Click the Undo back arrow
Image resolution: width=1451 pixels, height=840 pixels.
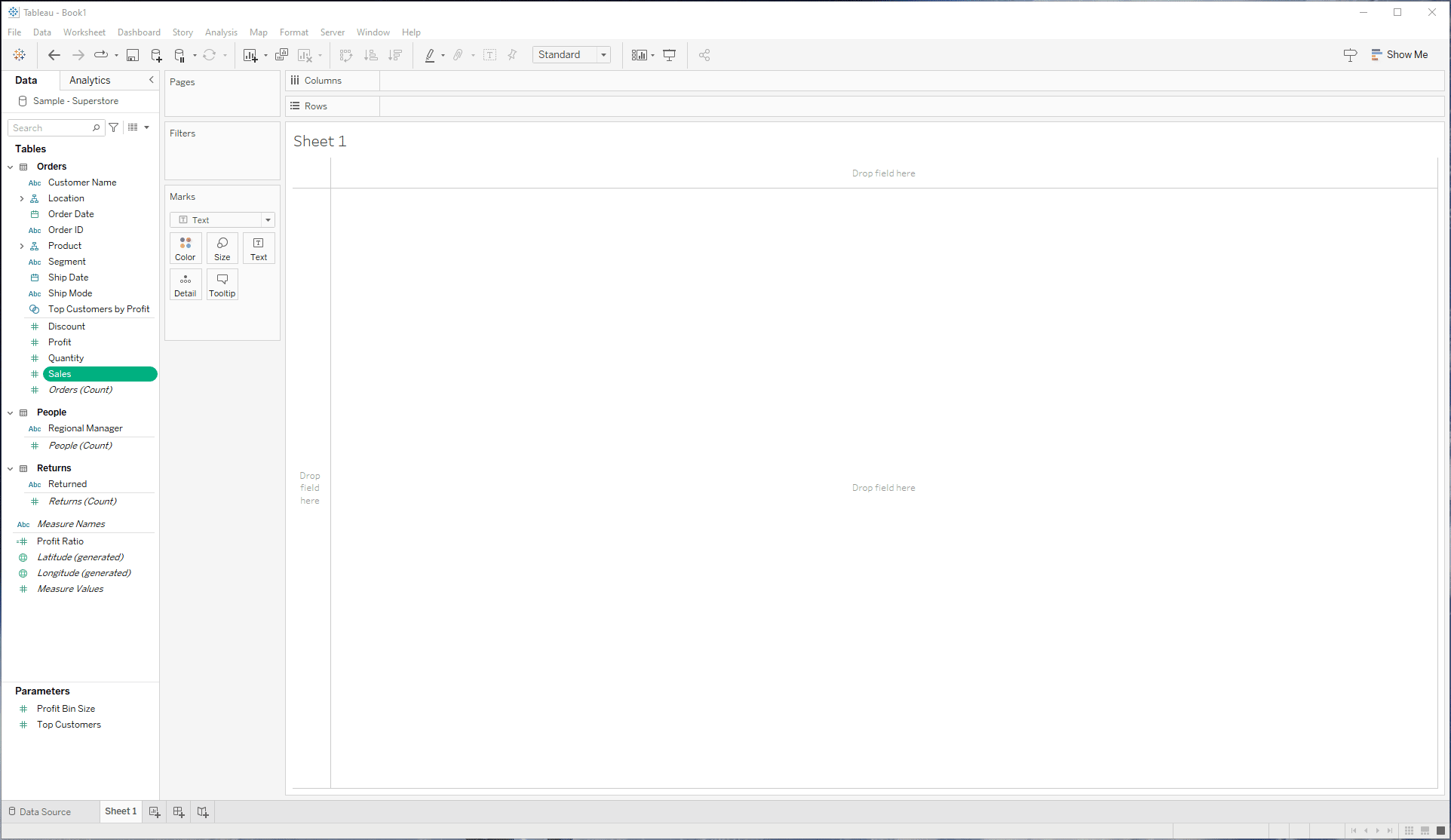(x=54, y=55)
